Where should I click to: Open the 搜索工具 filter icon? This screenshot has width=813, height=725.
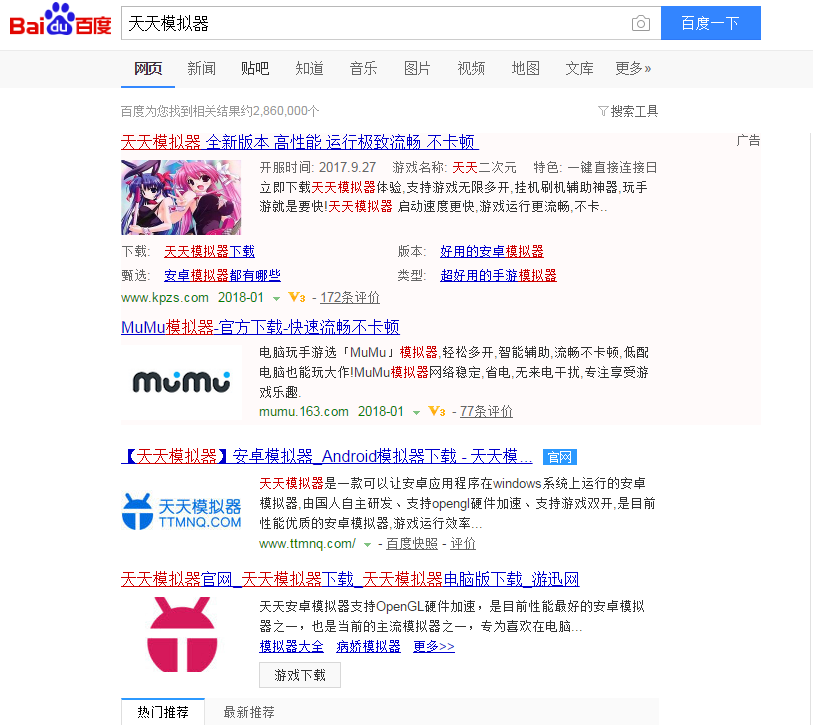pyautogui.click(x=602, y=111)
